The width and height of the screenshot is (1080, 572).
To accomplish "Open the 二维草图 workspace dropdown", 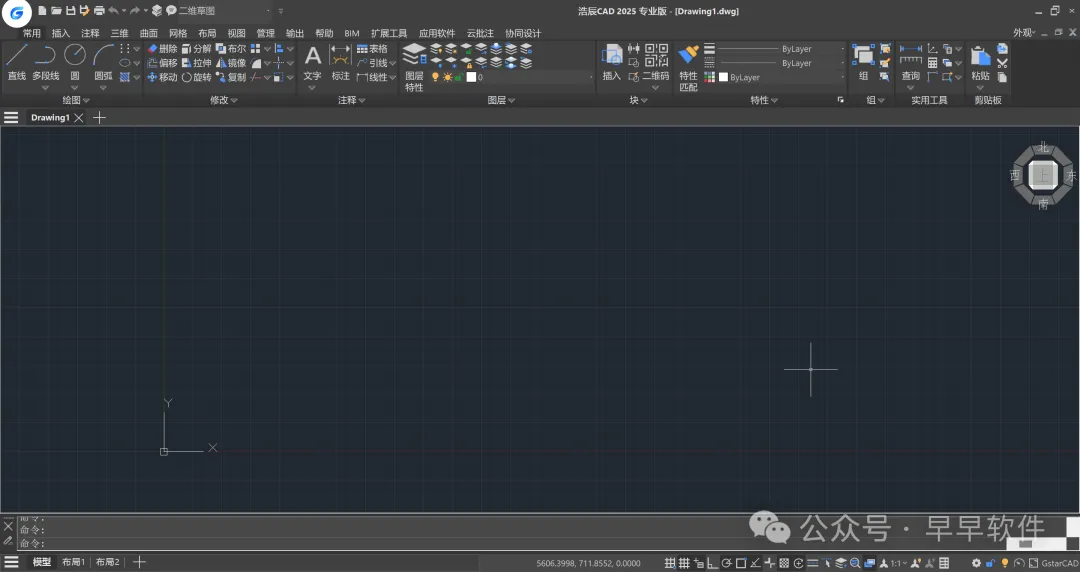I will pyautogui.click(x=224, y=10).
